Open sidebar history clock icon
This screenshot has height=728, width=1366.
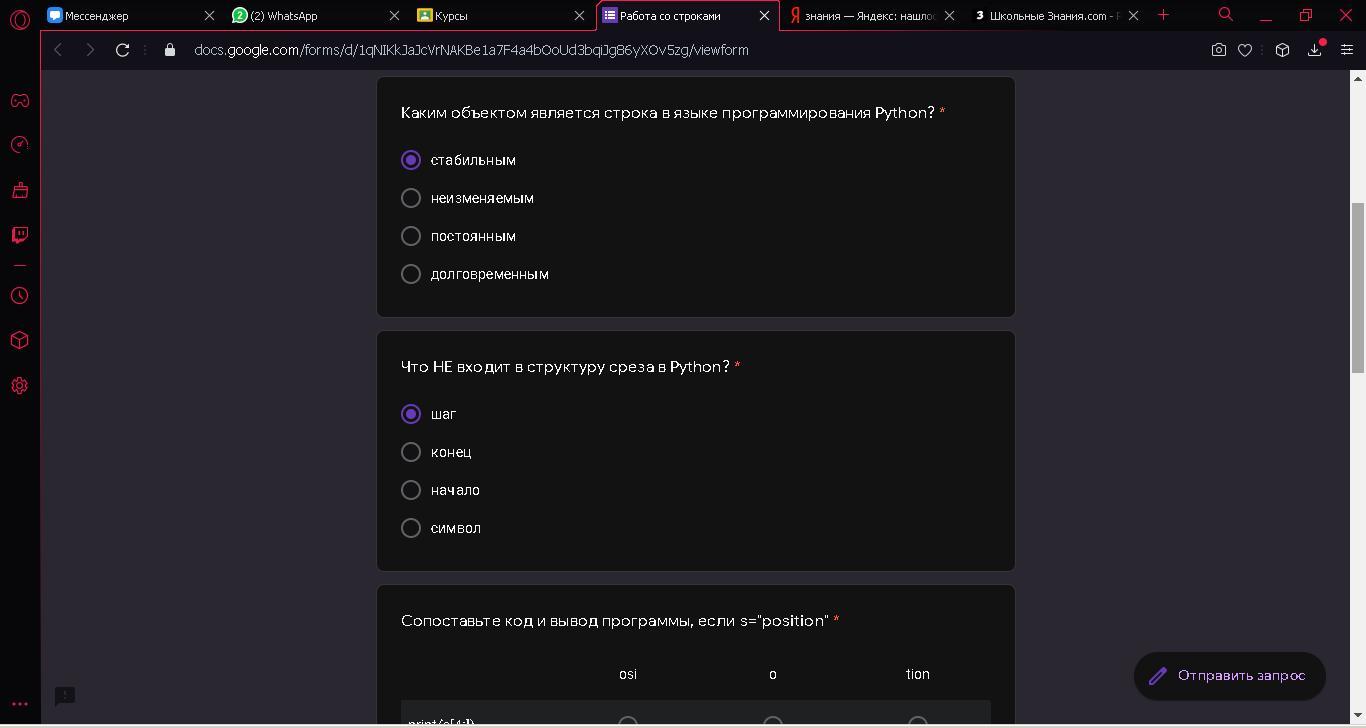click(x=19, y=296)
